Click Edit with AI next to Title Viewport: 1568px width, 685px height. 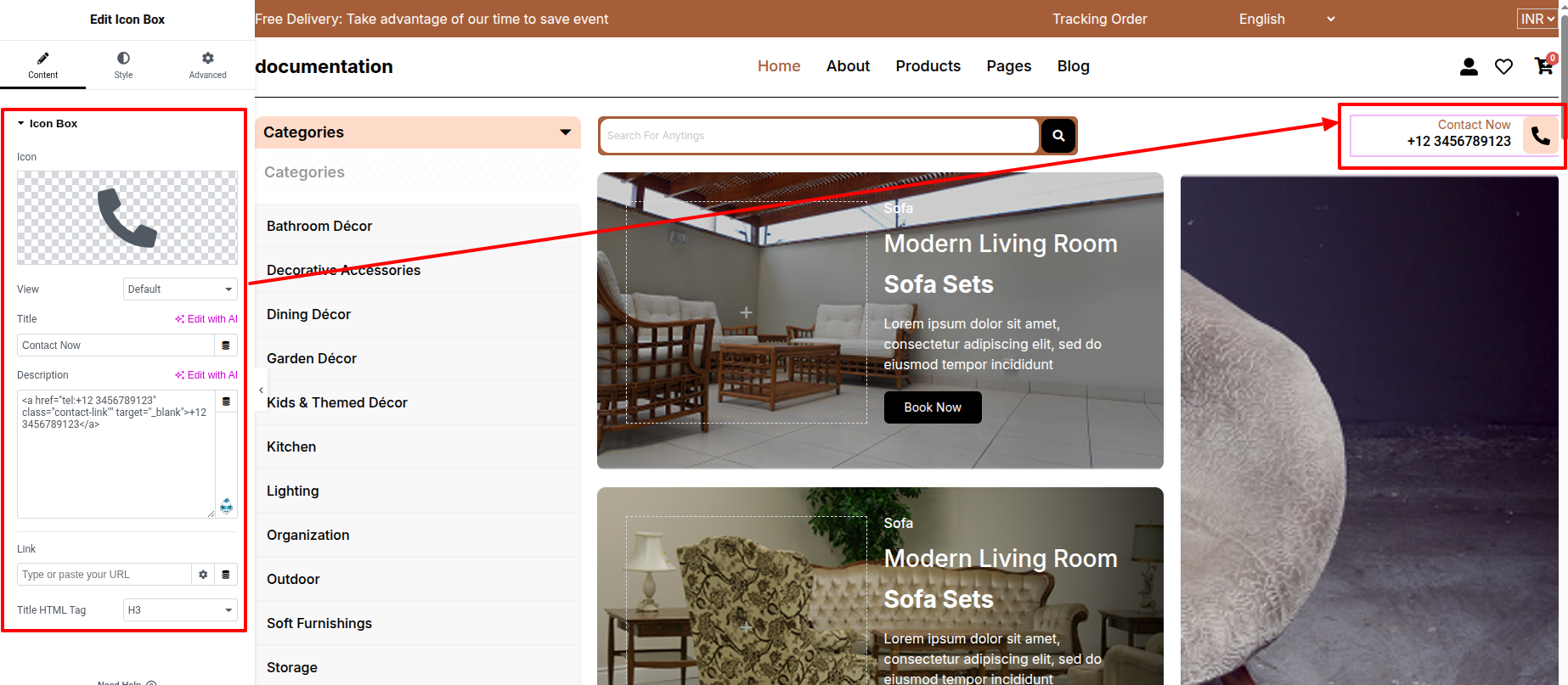click(206, 319)
